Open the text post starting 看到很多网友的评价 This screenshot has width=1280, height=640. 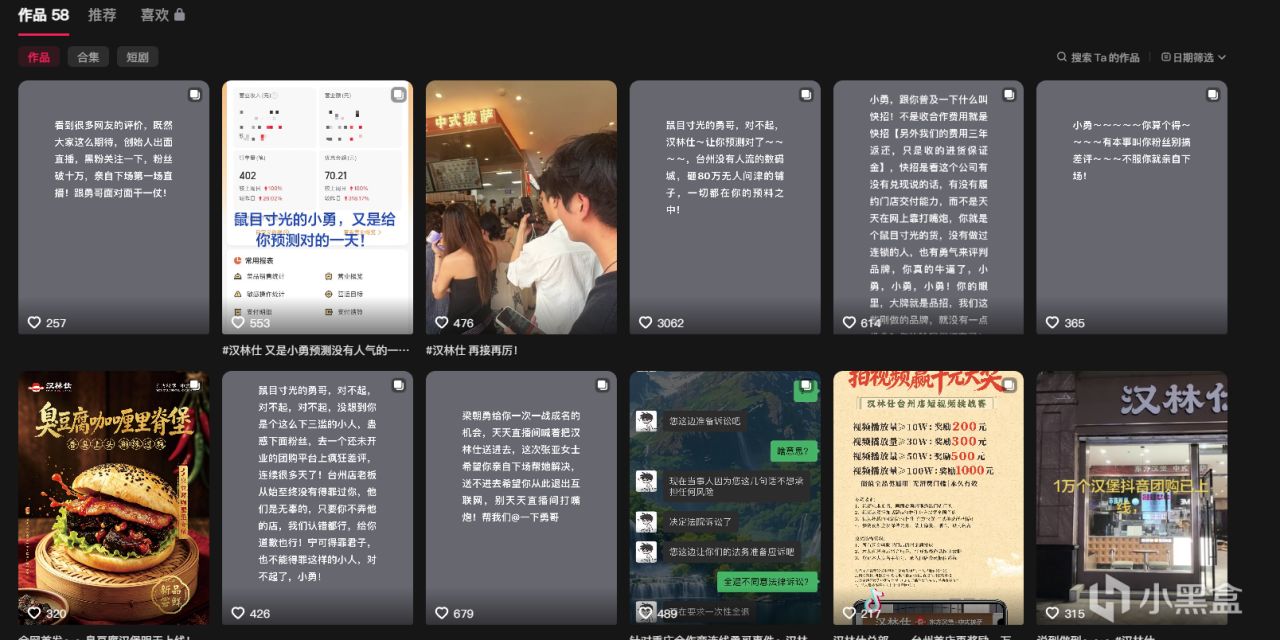click(114, 207)
